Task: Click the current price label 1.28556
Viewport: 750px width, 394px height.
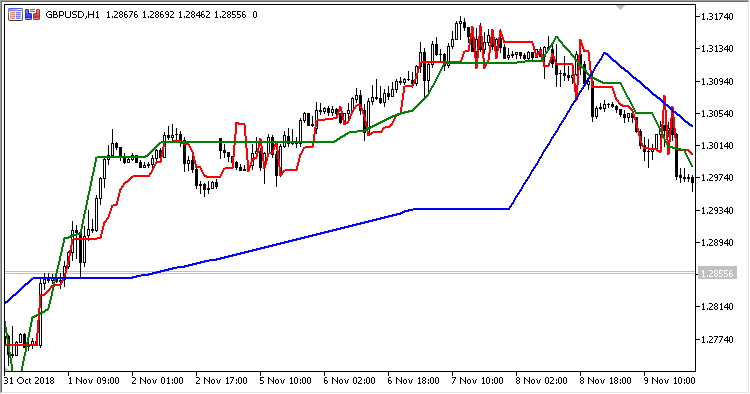Action: (717, 274)
